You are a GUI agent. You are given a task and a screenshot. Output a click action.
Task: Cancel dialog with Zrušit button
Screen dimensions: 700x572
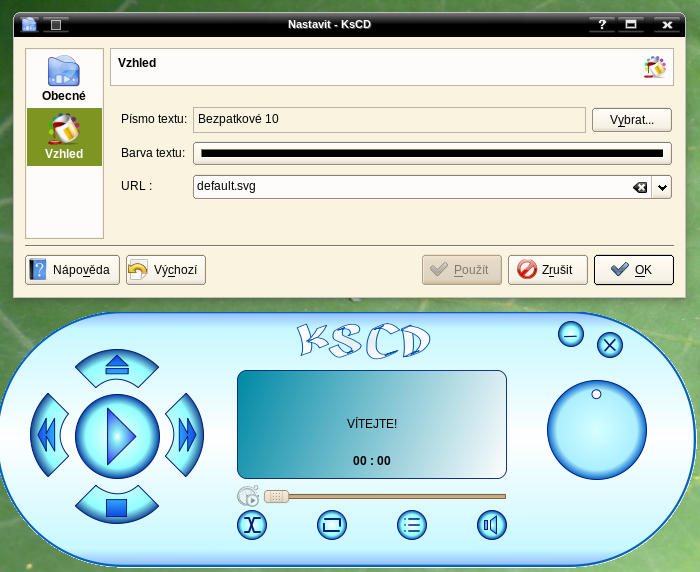point(548,270)
